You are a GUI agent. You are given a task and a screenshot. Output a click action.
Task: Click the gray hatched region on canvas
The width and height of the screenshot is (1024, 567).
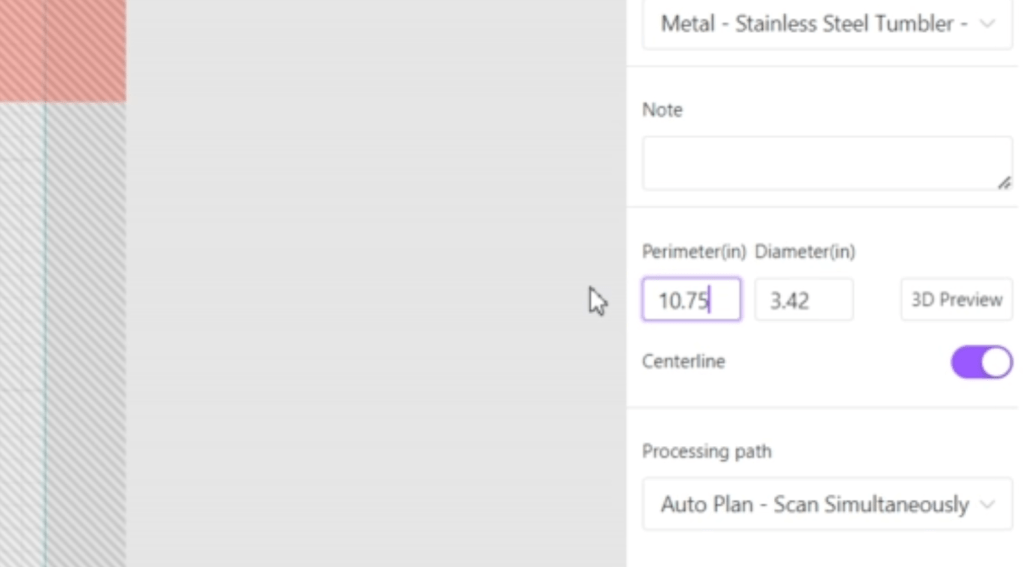[85, 330]
